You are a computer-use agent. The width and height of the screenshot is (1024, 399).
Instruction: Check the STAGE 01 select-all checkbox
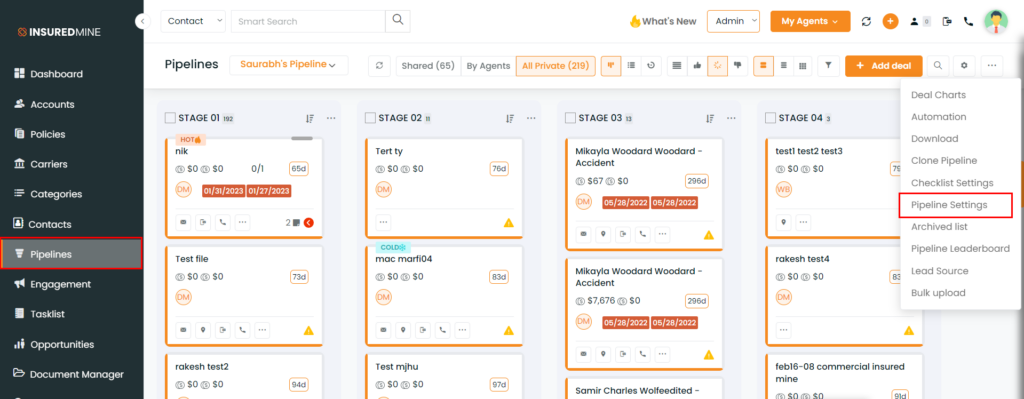coord(170,118)
